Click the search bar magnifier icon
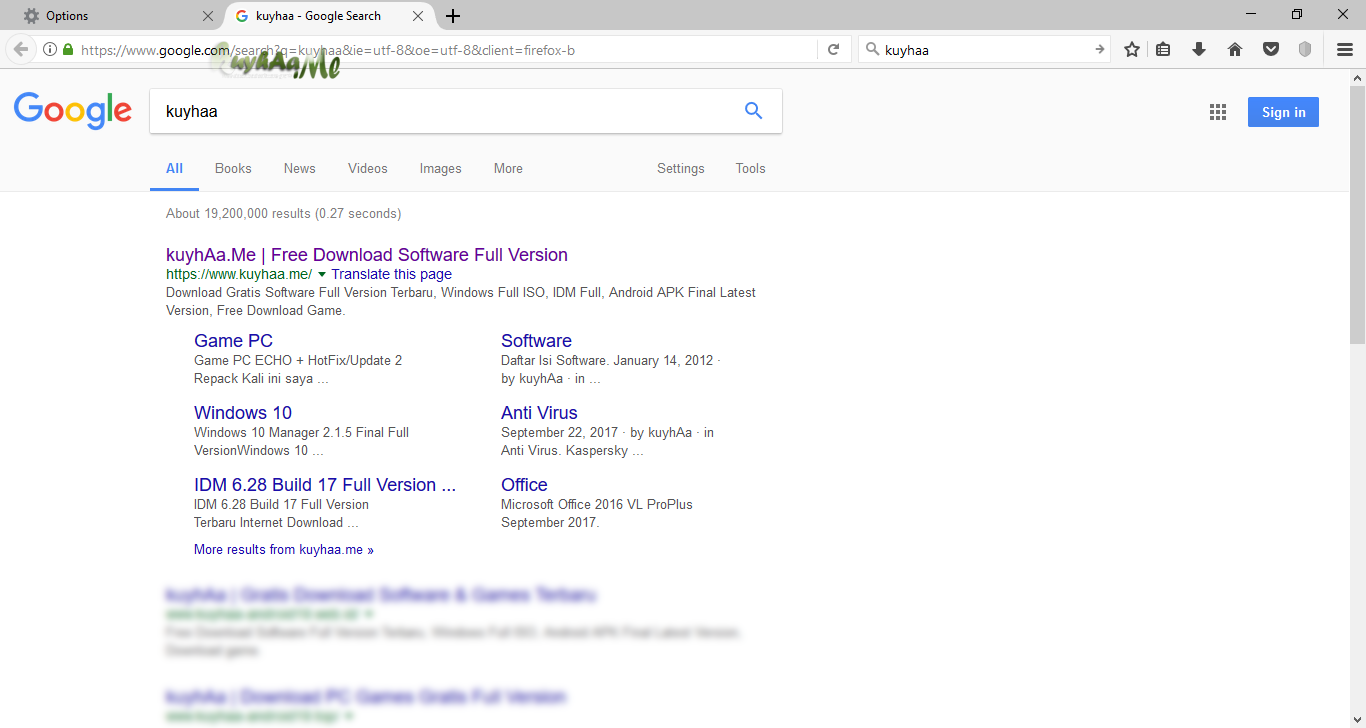Image resolution: width=1366 pixels, height=728 pixels. click(871, 49)
